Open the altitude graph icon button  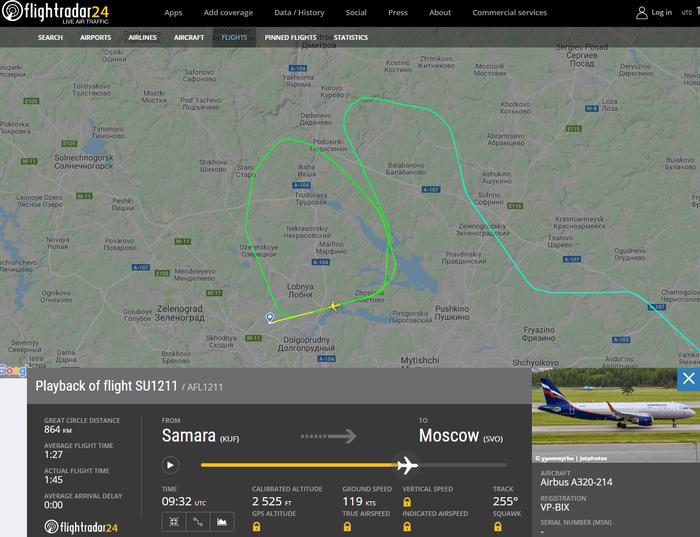tap(222, 521)
